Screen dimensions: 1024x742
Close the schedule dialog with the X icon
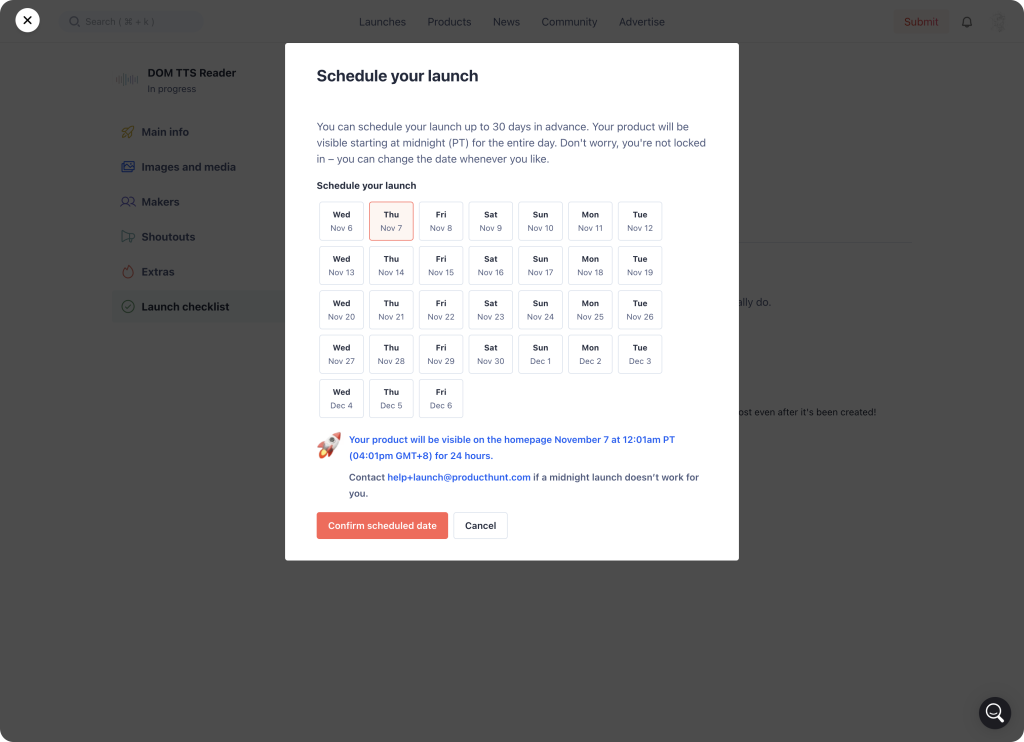coord(27,20)
